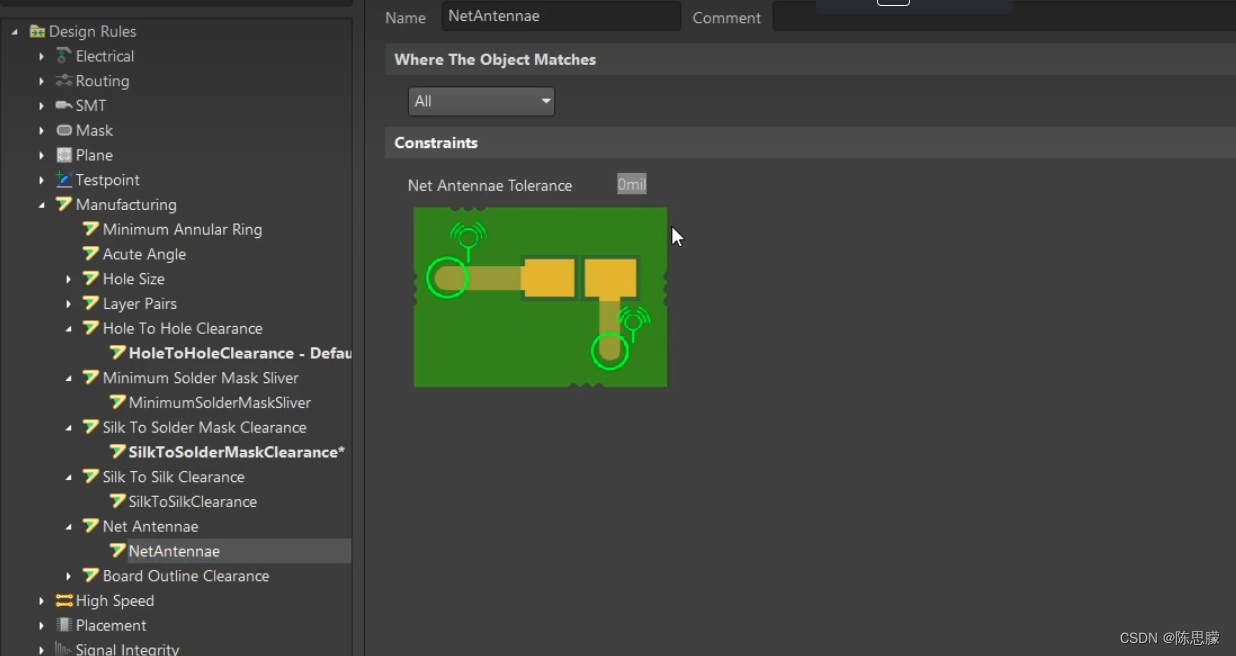Collapse the Net Antennae rule group
This screenshot has height=656, width=1236.
point(69,526)
